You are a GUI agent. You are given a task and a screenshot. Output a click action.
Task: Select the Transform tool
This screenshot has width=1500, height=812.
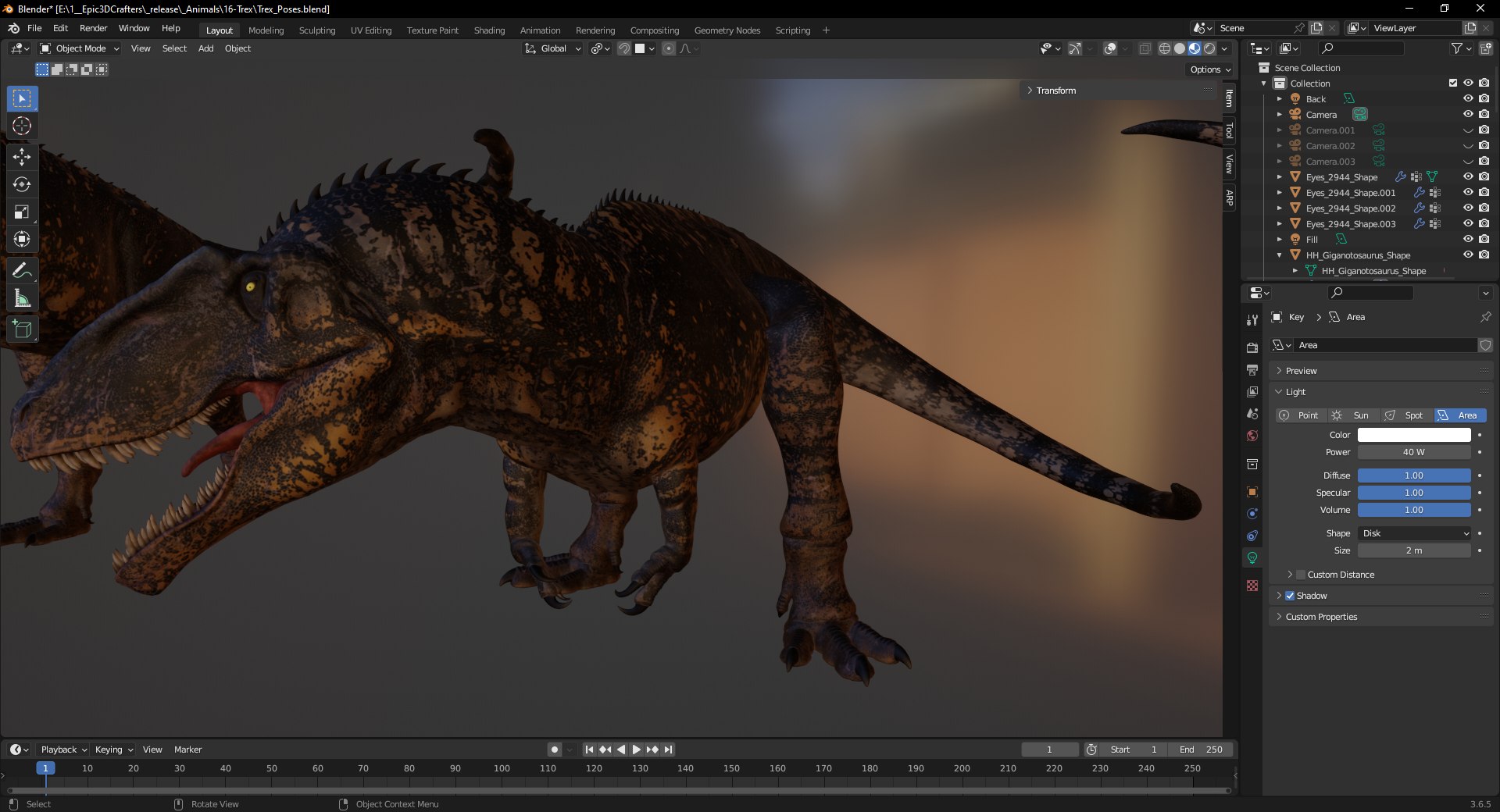(22, 239)
